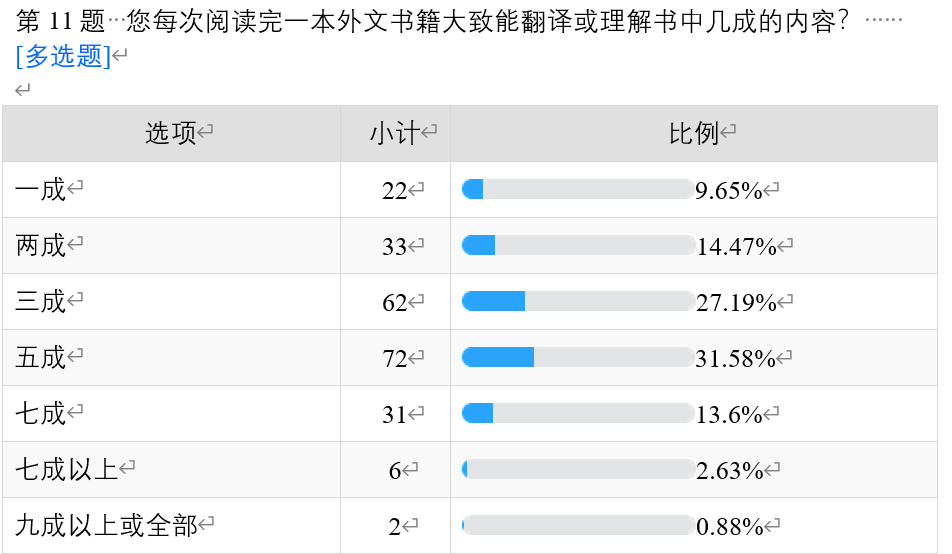Click the 27.19% progress bar for 三成
This screenshot has height=554, width=952.
(577, 301)
